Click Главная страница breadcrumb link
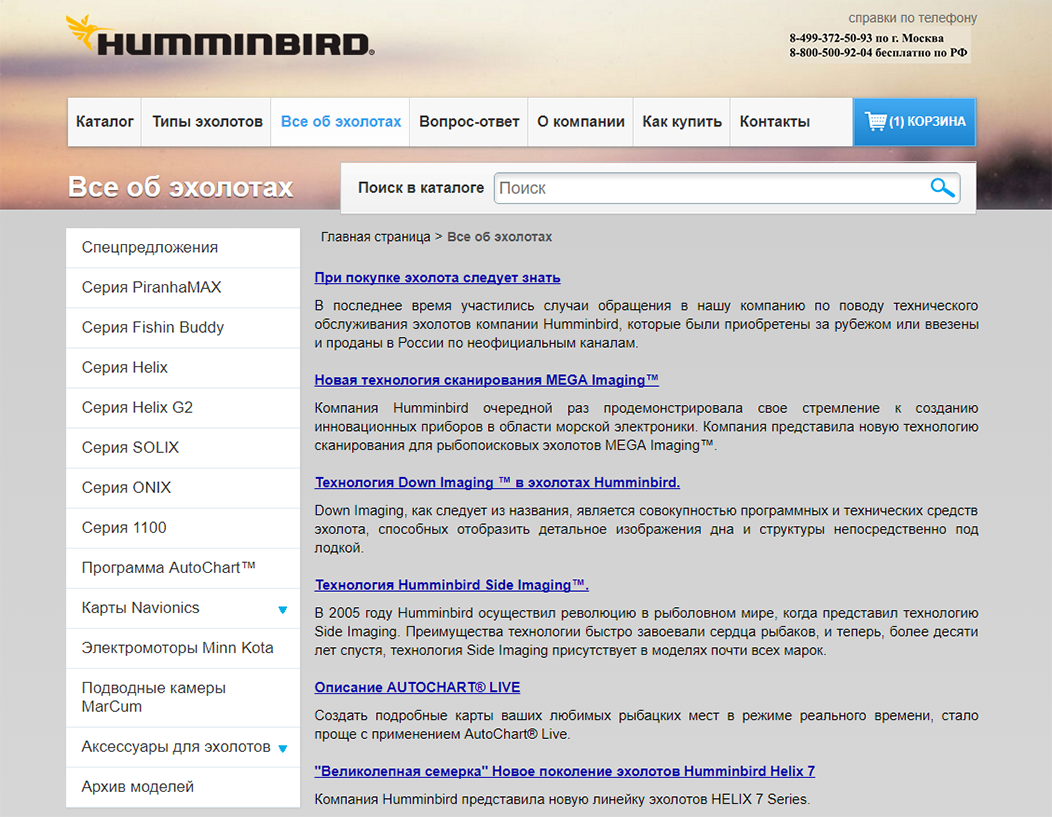Screen dimensions: 1052x817 [x=375, y=237]
